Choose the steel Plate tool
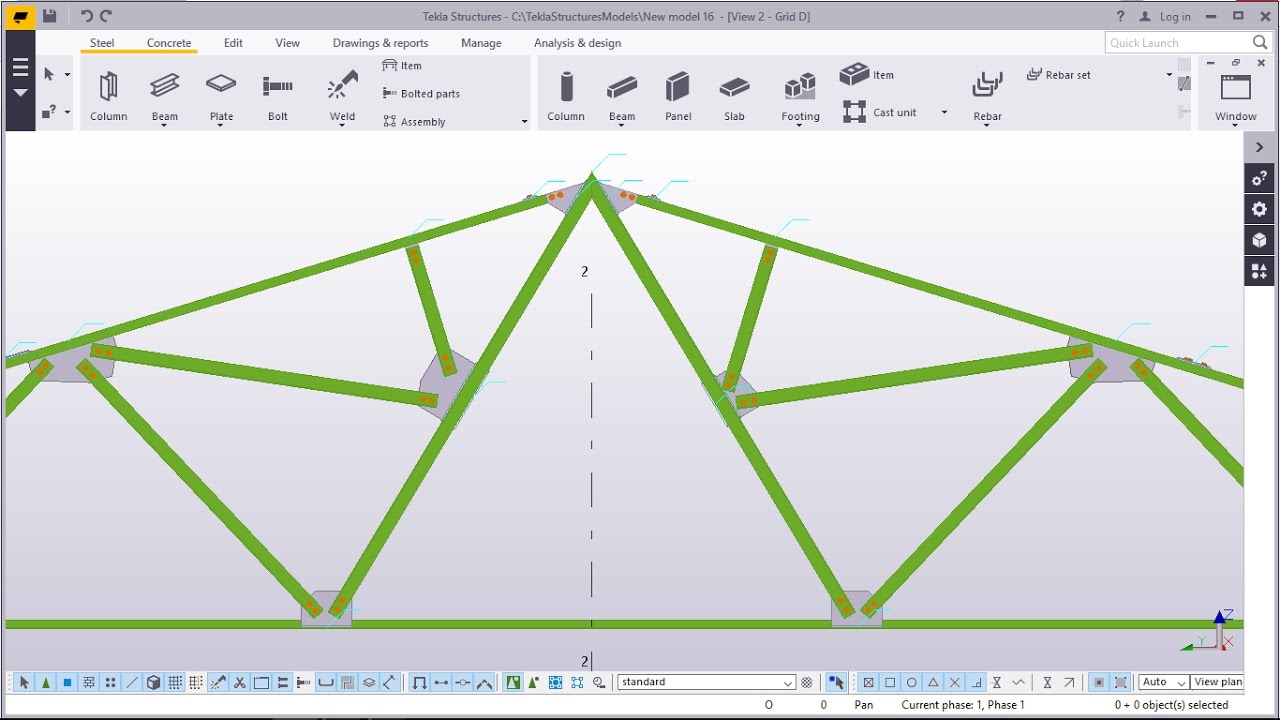The height and width of the screenshot is (720, 1280). point(221,97)
